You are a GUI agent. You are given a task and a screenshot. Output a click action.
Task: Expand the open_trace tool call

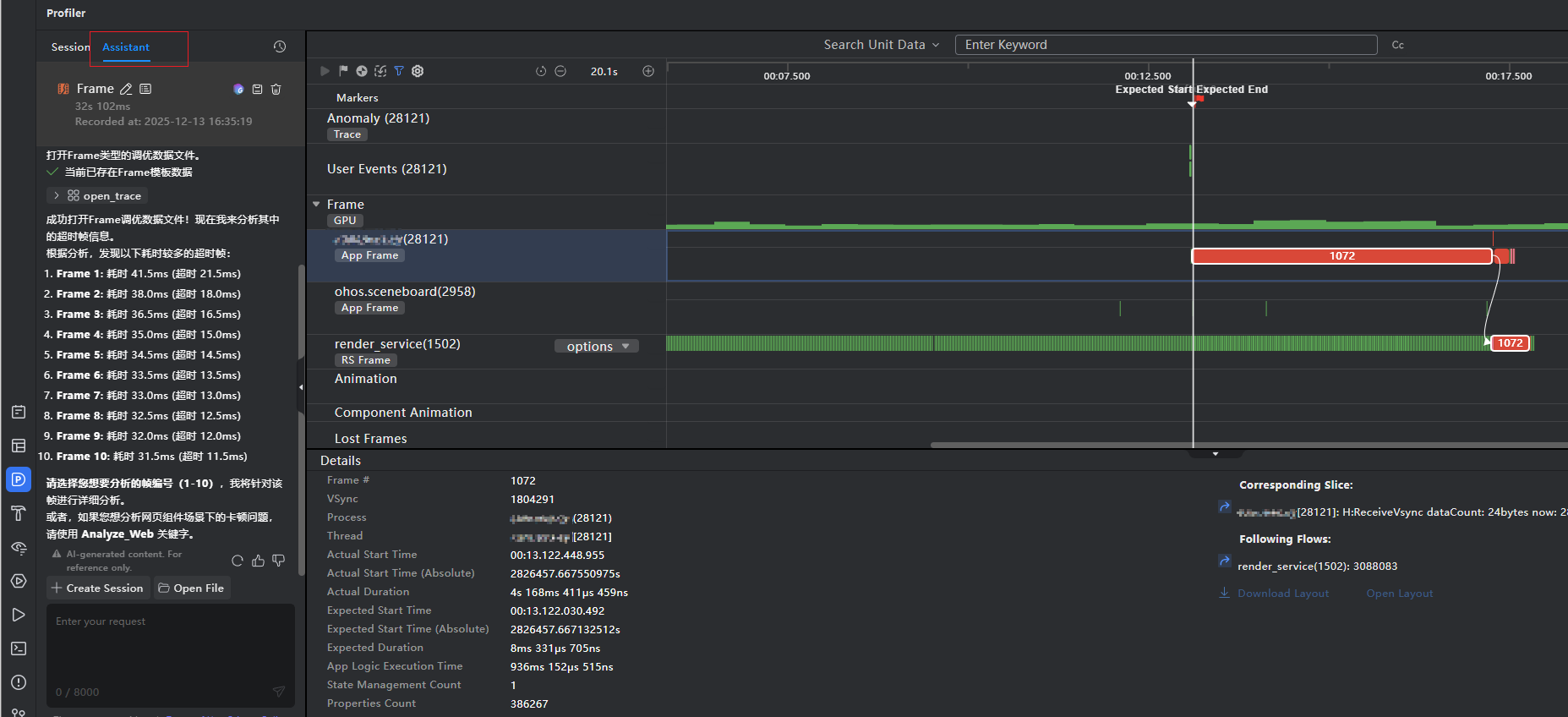click(x=57, y=196)
